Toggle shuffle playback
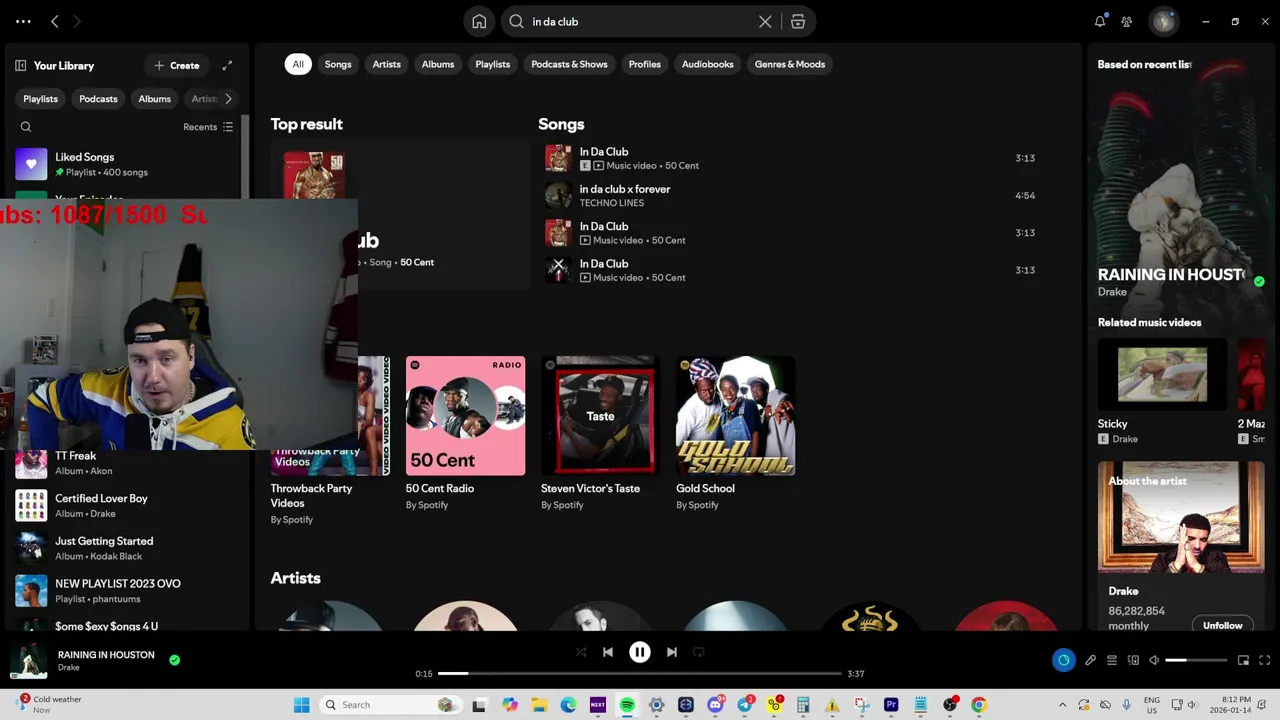Viewport: 1280px width, 720px height. [x=581, y=652]
